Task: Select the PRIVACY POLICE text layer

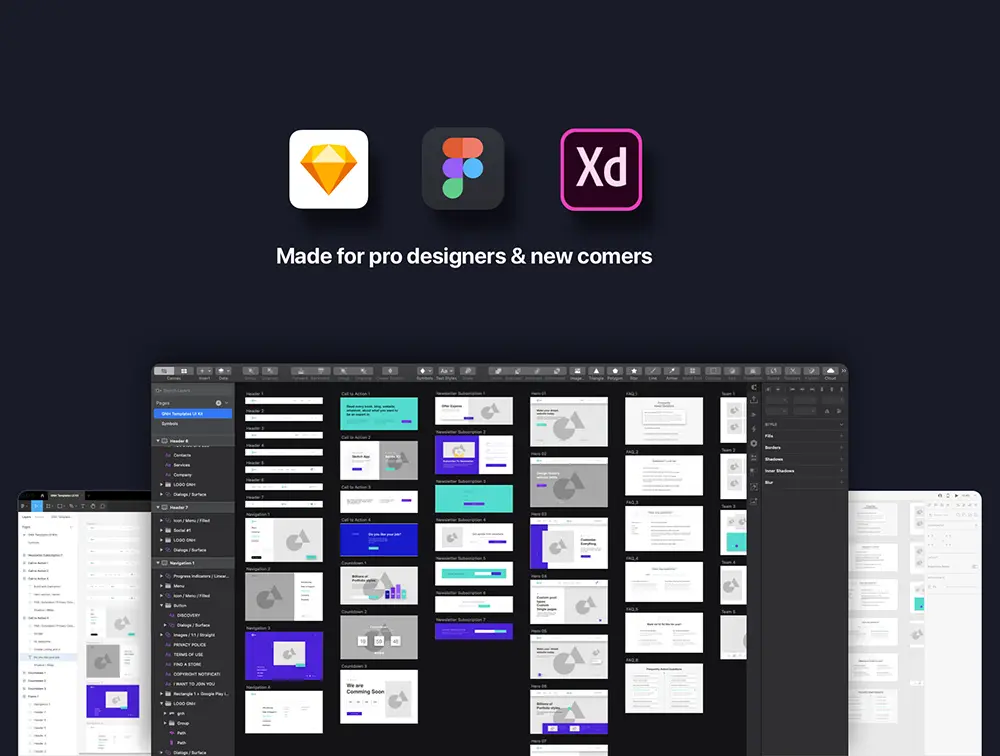Action: click(192, 645)
